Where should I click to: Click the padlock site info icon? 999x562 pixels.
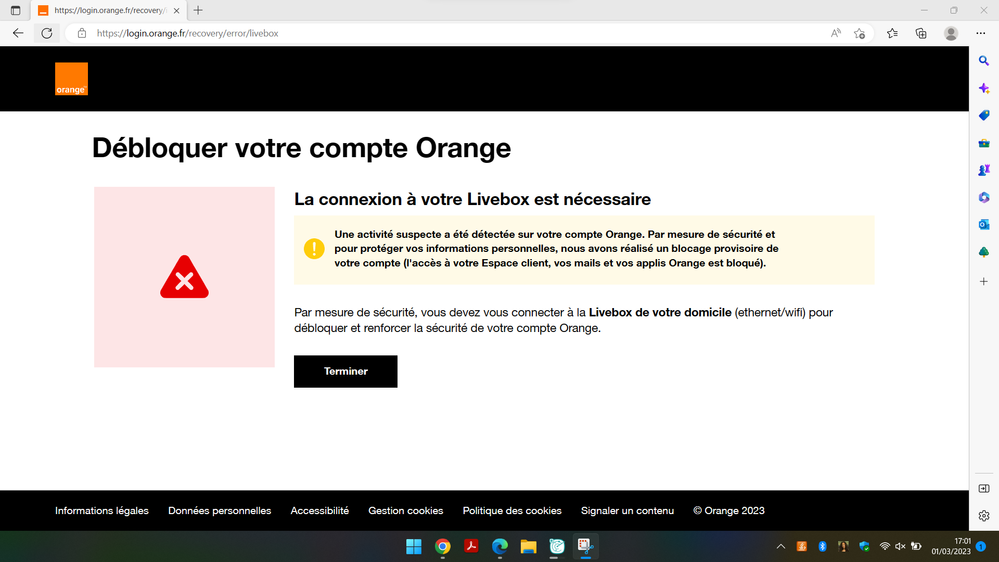click(82, 33)
